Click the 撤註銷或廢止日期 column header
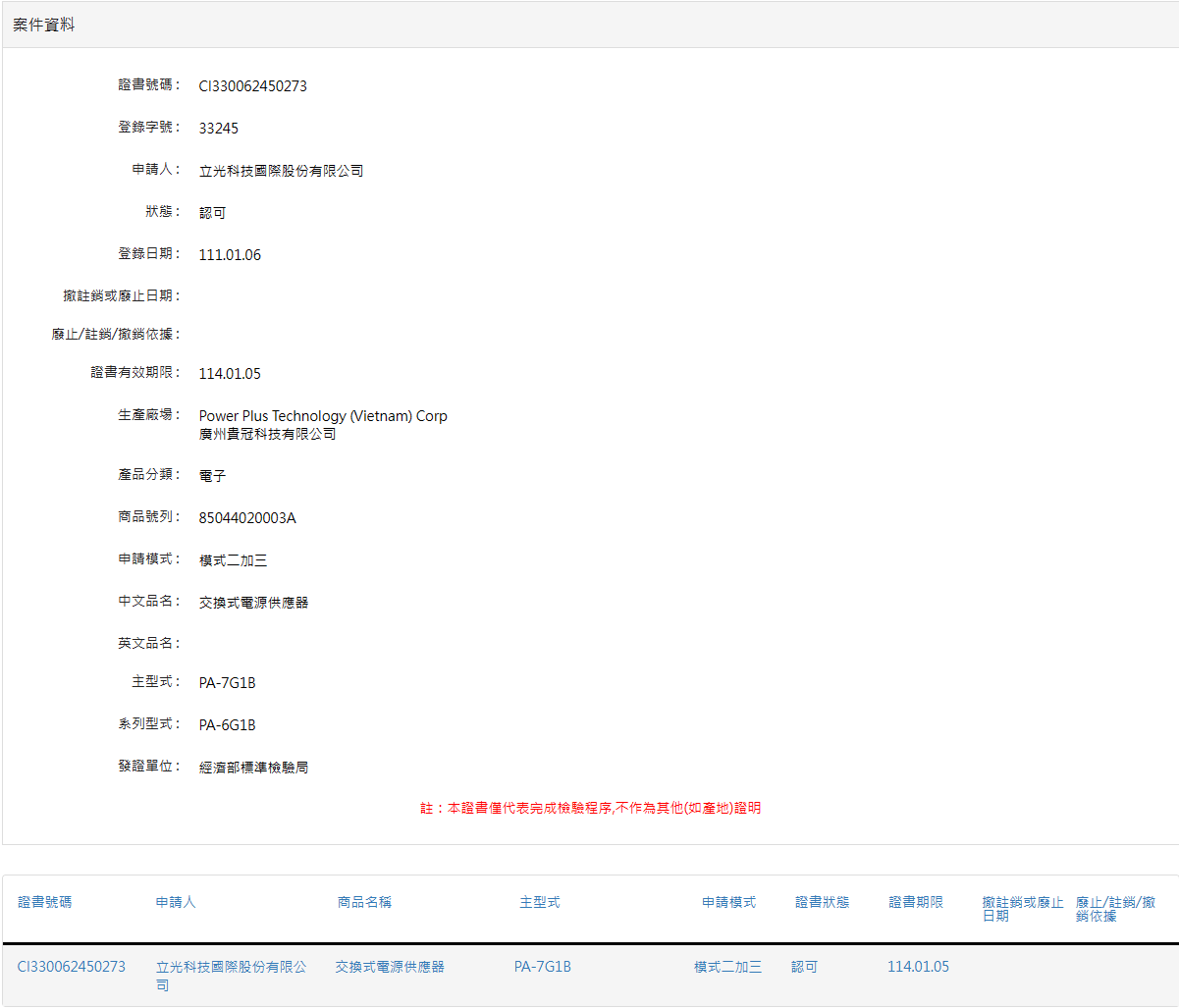The width and height of the screenshot is (1179, 1008). pyautogui.click(x=1022, y=908)
